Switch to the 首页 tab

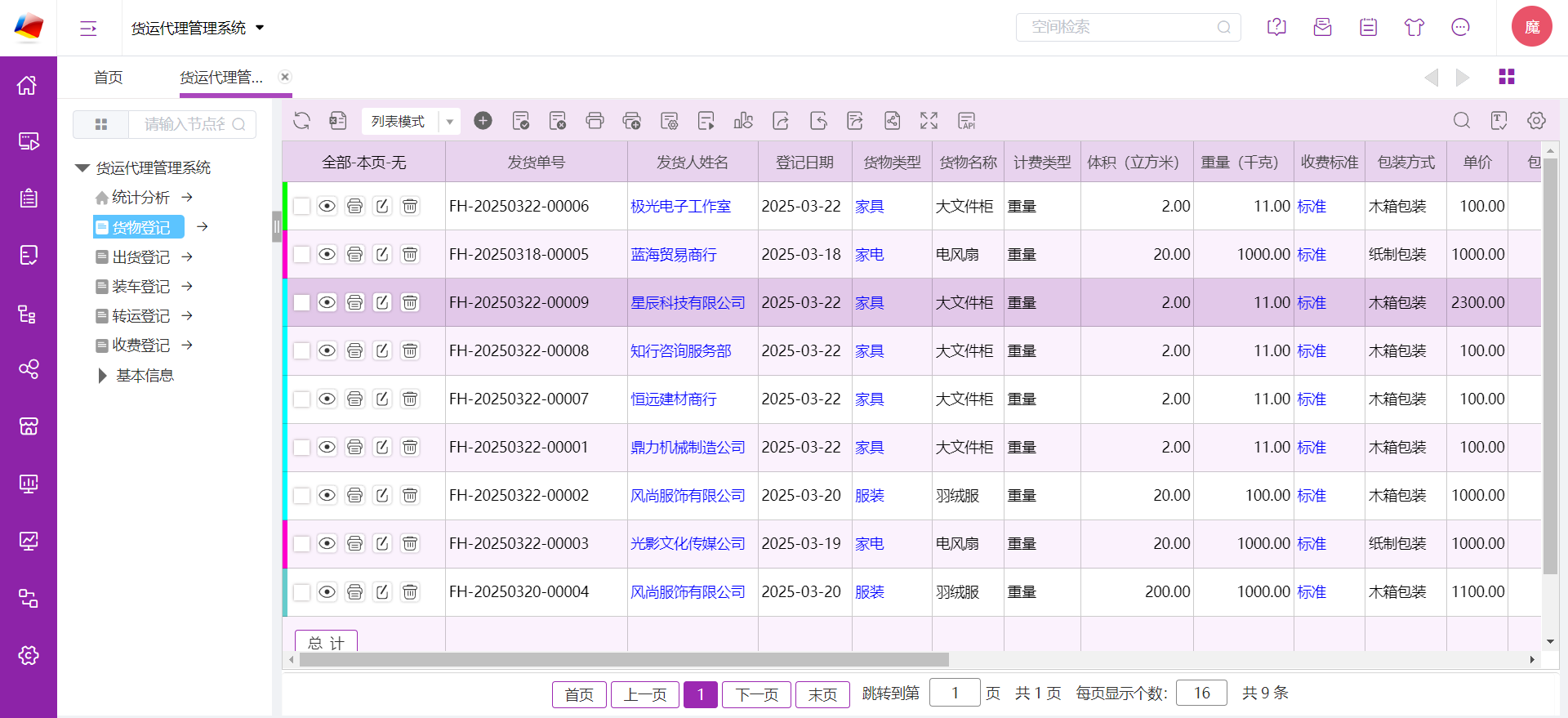point(109,77)
